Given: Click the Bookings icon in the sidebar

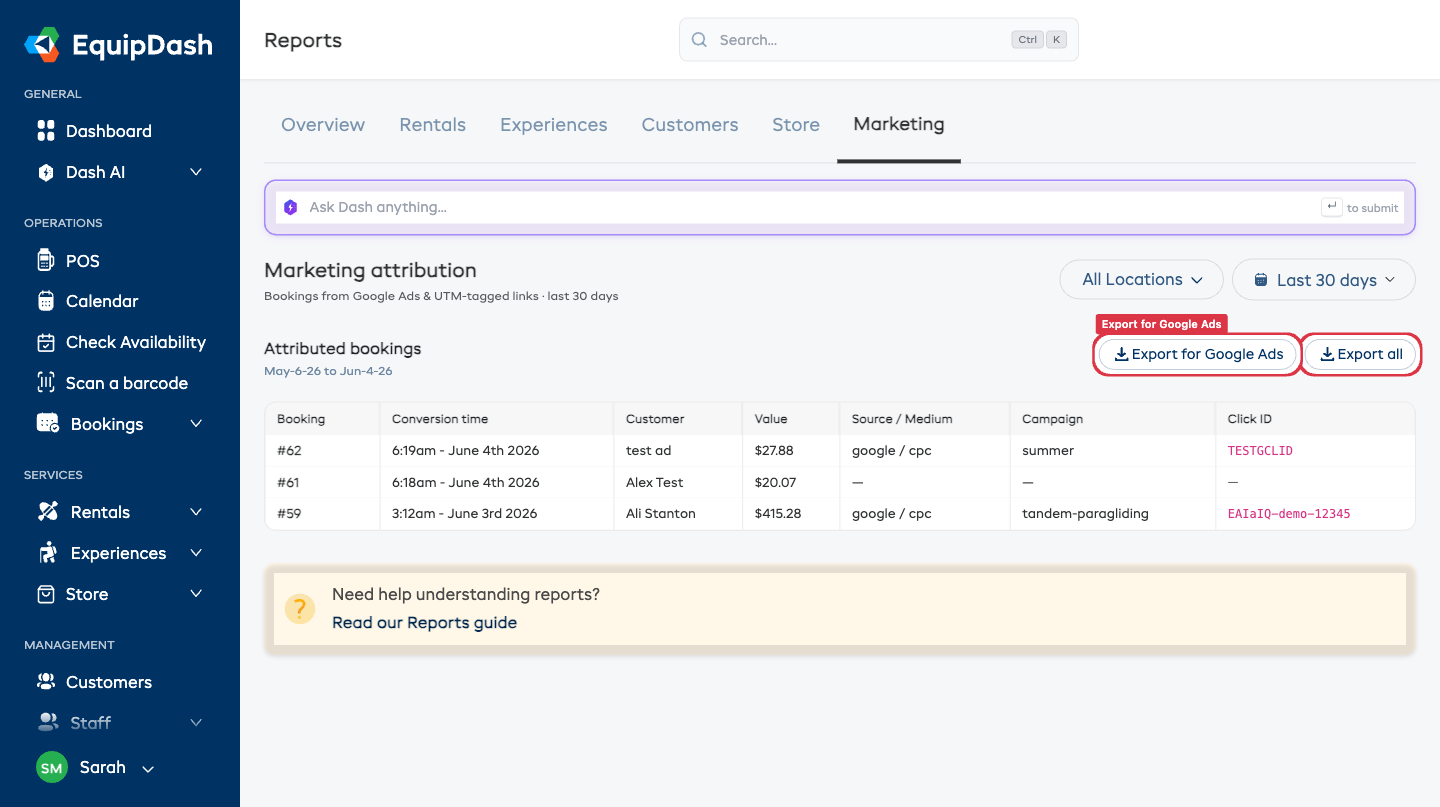Looking at the screenshot, I should [47, 424].
